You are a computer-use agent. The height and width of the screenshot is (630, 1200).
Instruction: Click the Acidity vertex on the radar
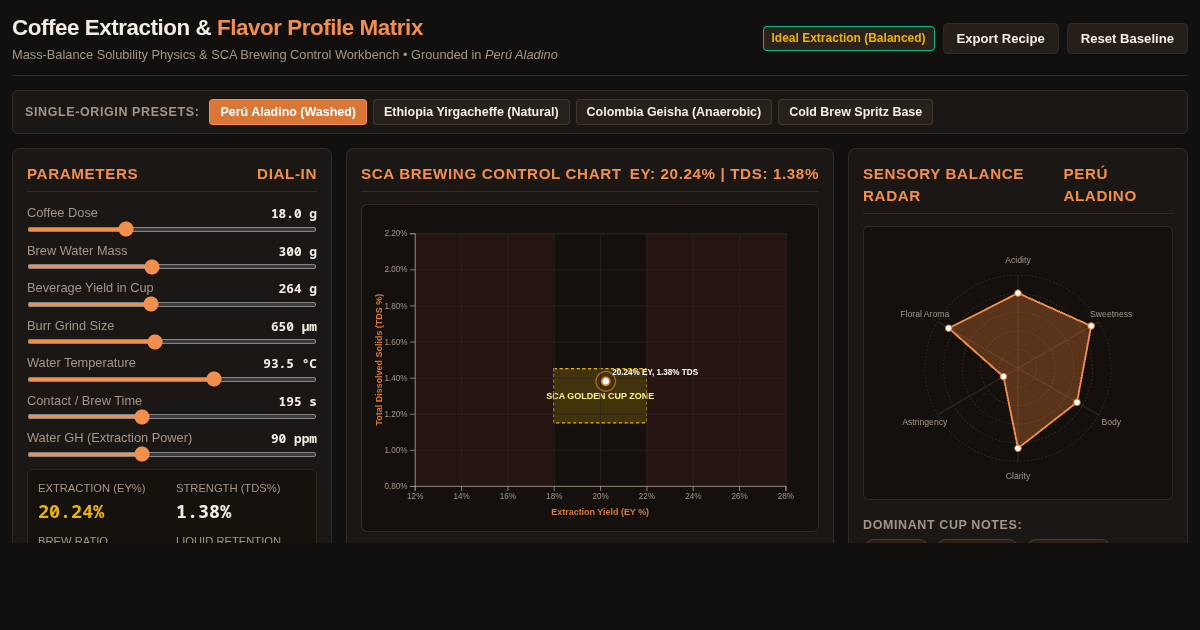(x=1018, y=293)
